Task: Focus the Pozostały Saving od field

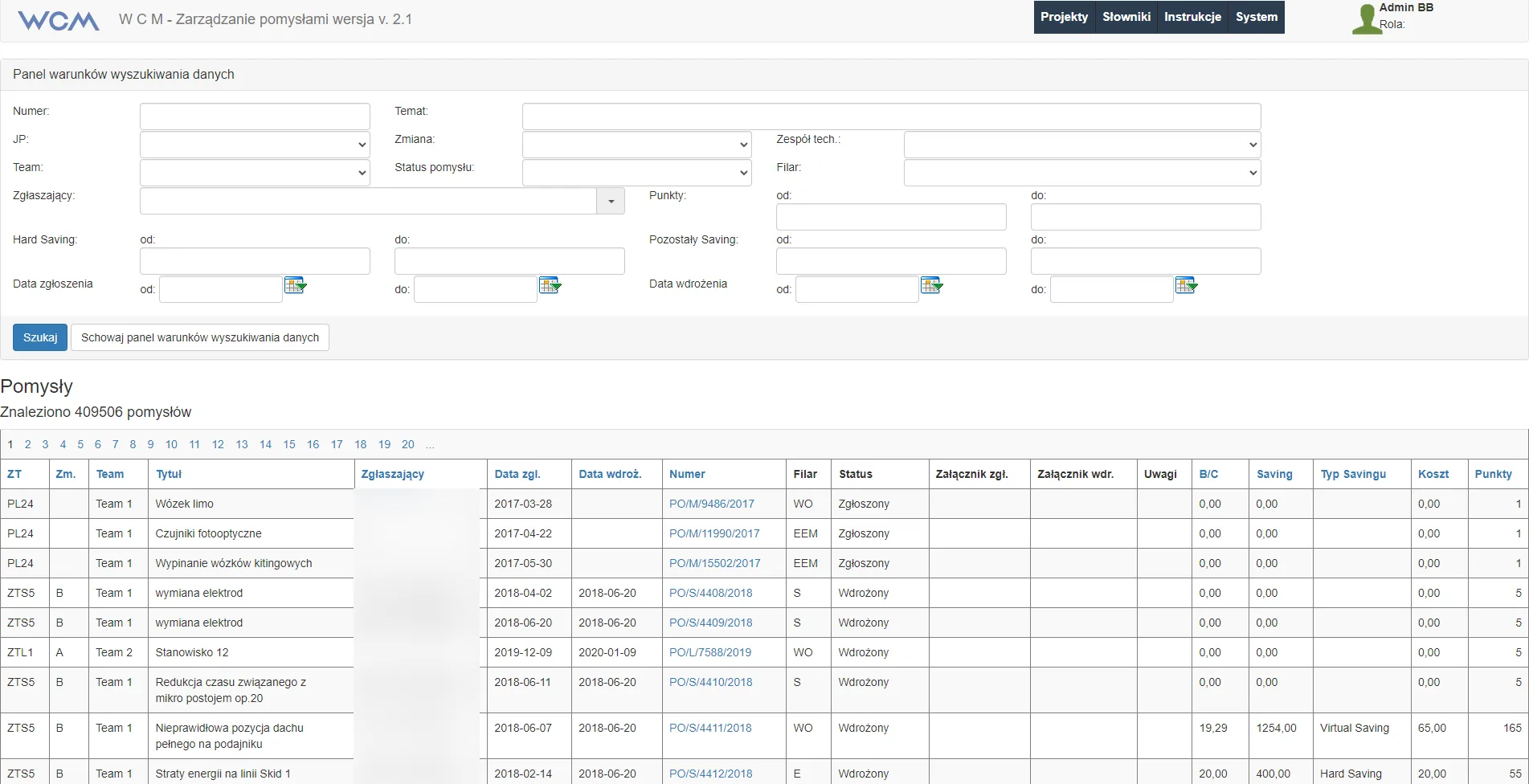Action: coord(891,261)
